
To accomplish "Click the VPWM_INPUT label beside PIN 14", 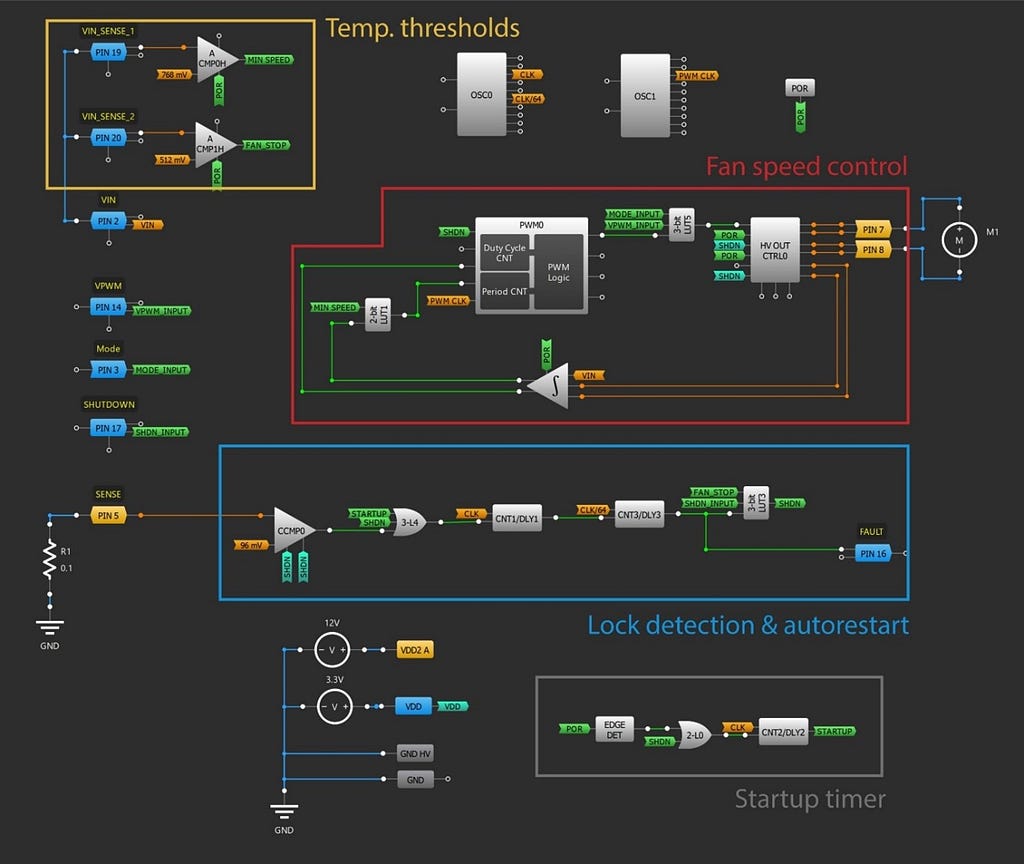I will point(162,311).
